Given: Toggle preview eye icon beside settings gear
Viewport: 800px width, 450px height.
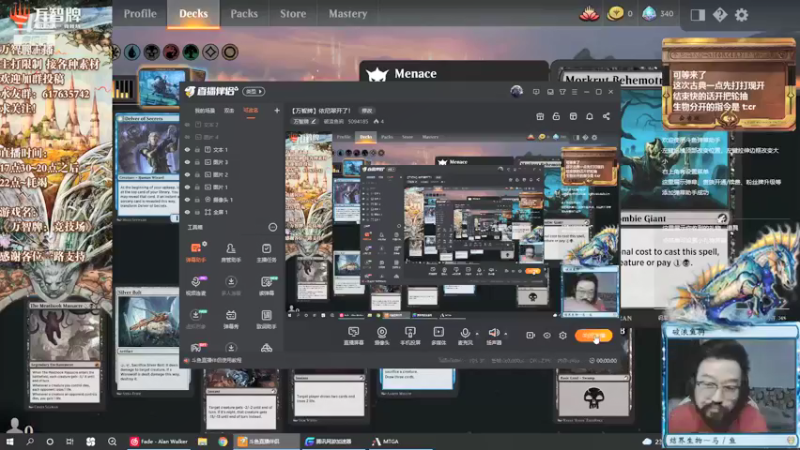Looking at the screenshot, I should point(547,335).
